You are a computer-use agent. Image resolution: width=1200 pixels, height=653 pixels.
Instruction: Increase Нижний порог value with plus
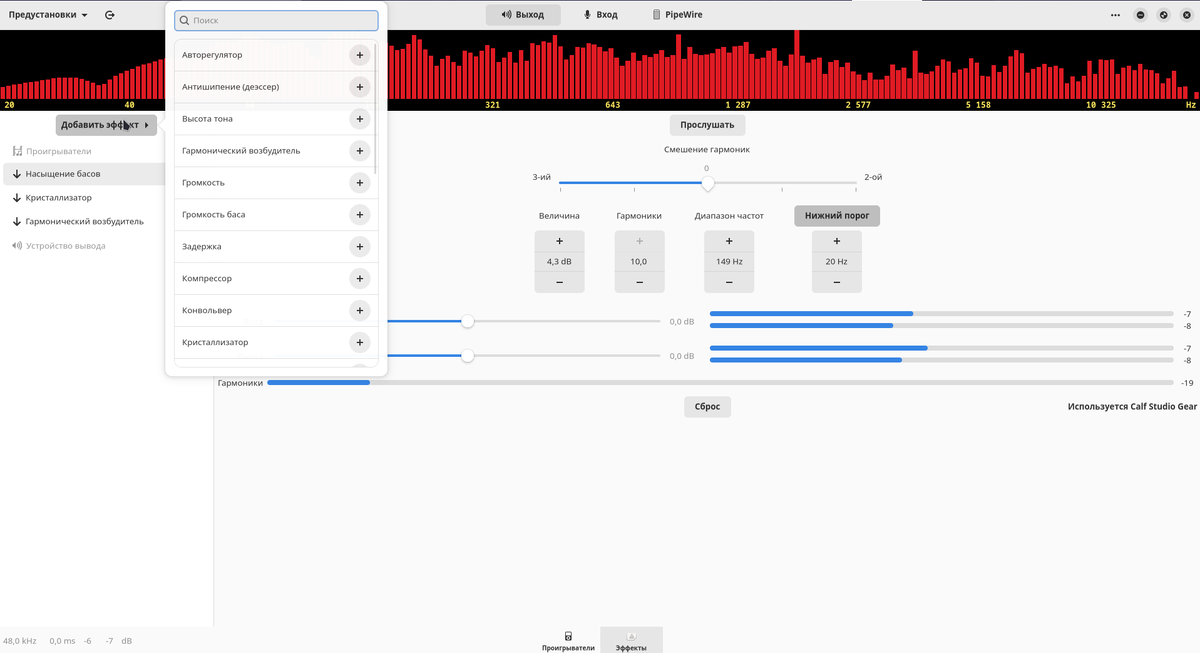point(837,241)
